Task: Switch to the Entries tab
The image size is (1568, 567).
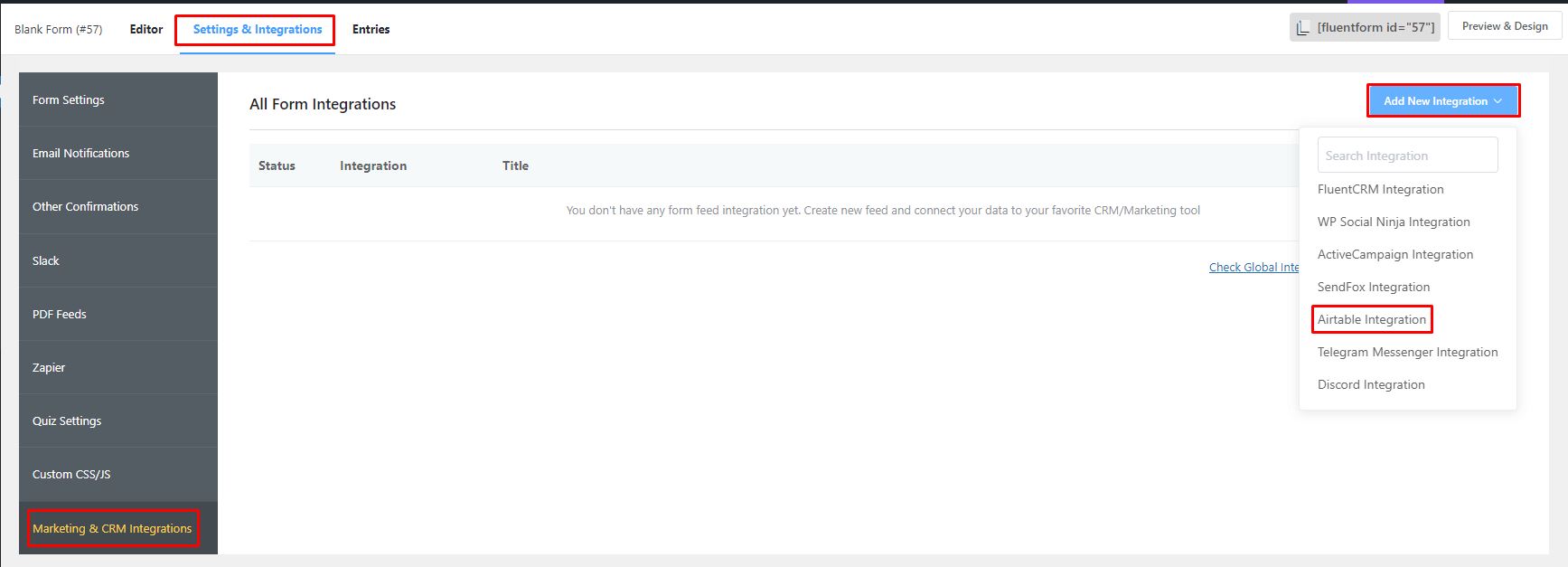Action: (x=371, y=29)
